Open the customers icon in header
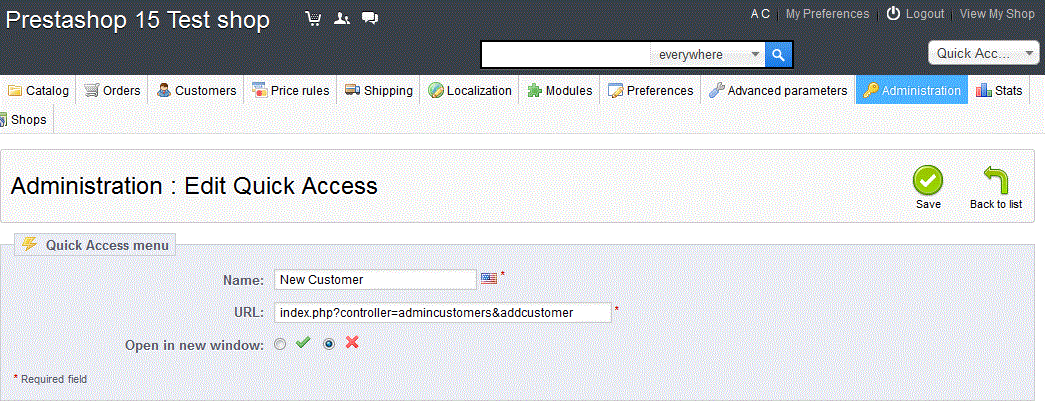The height and width of the screenshot is (415, 1045). pyautogui.click(x=342, y=19)
